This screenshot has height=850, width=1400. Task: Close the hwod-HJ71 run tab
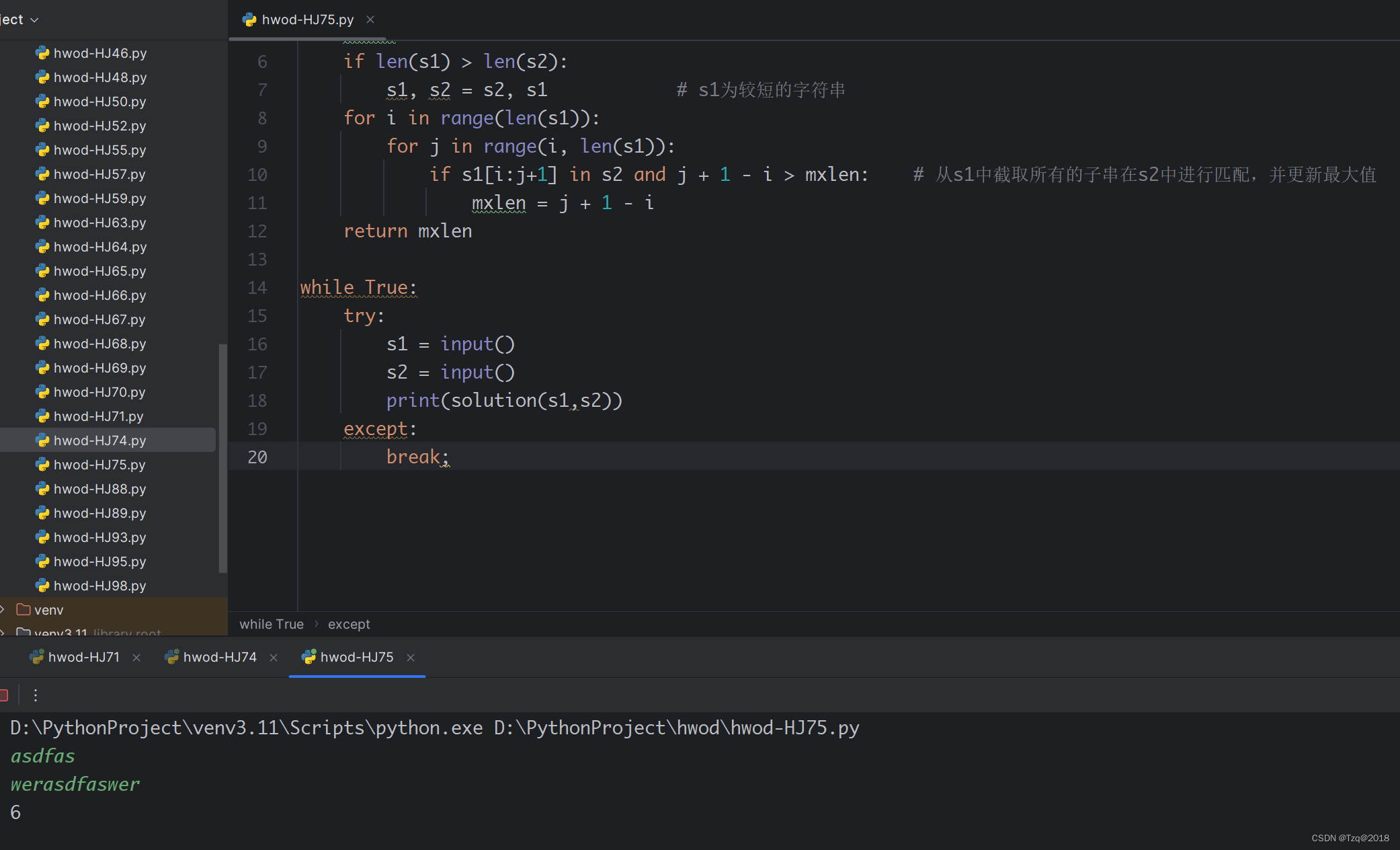(136, 658)
